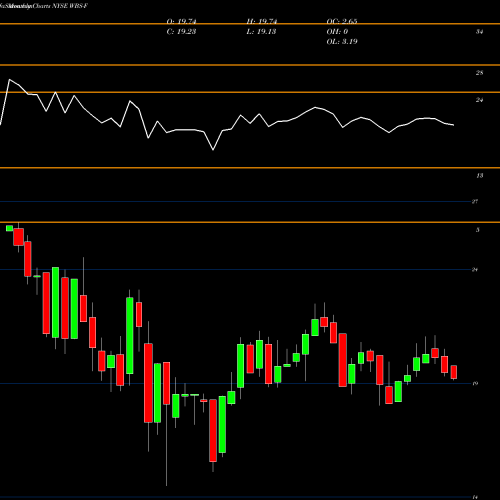
Task: Click the "5" axis label
Action: [477, 230]
